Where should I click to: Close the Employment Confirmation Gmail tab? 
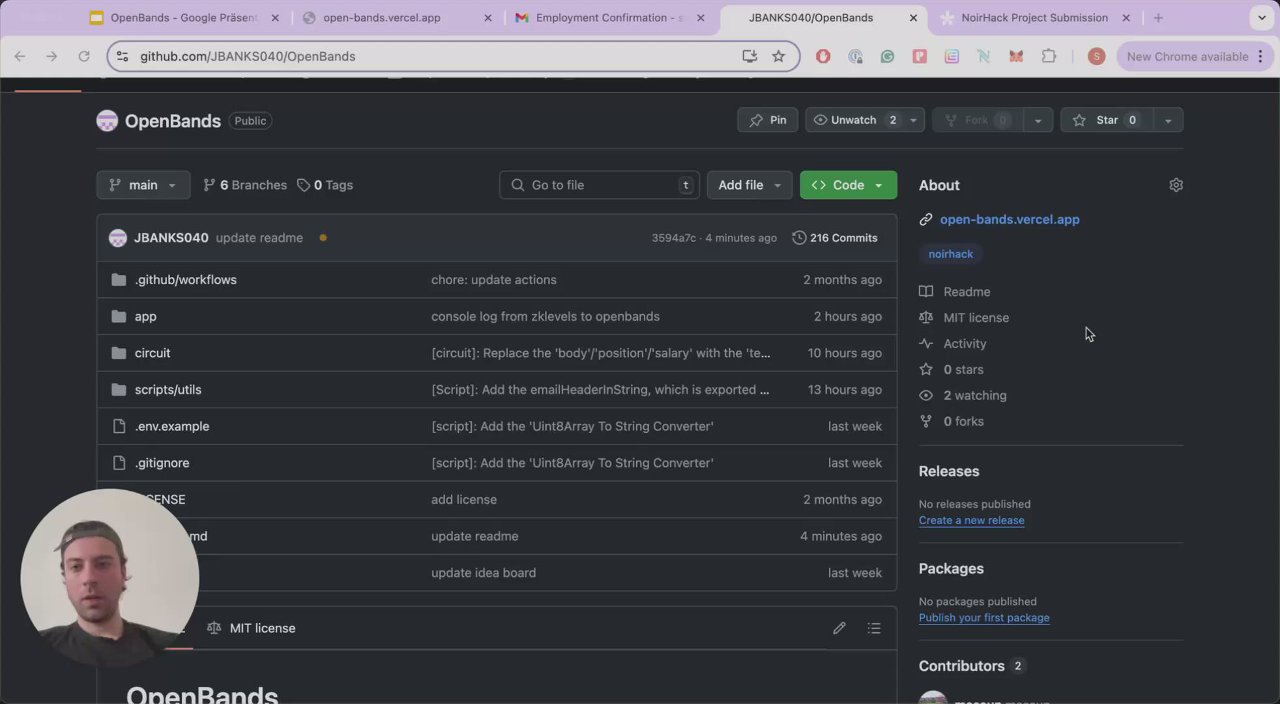coord(700,18)
